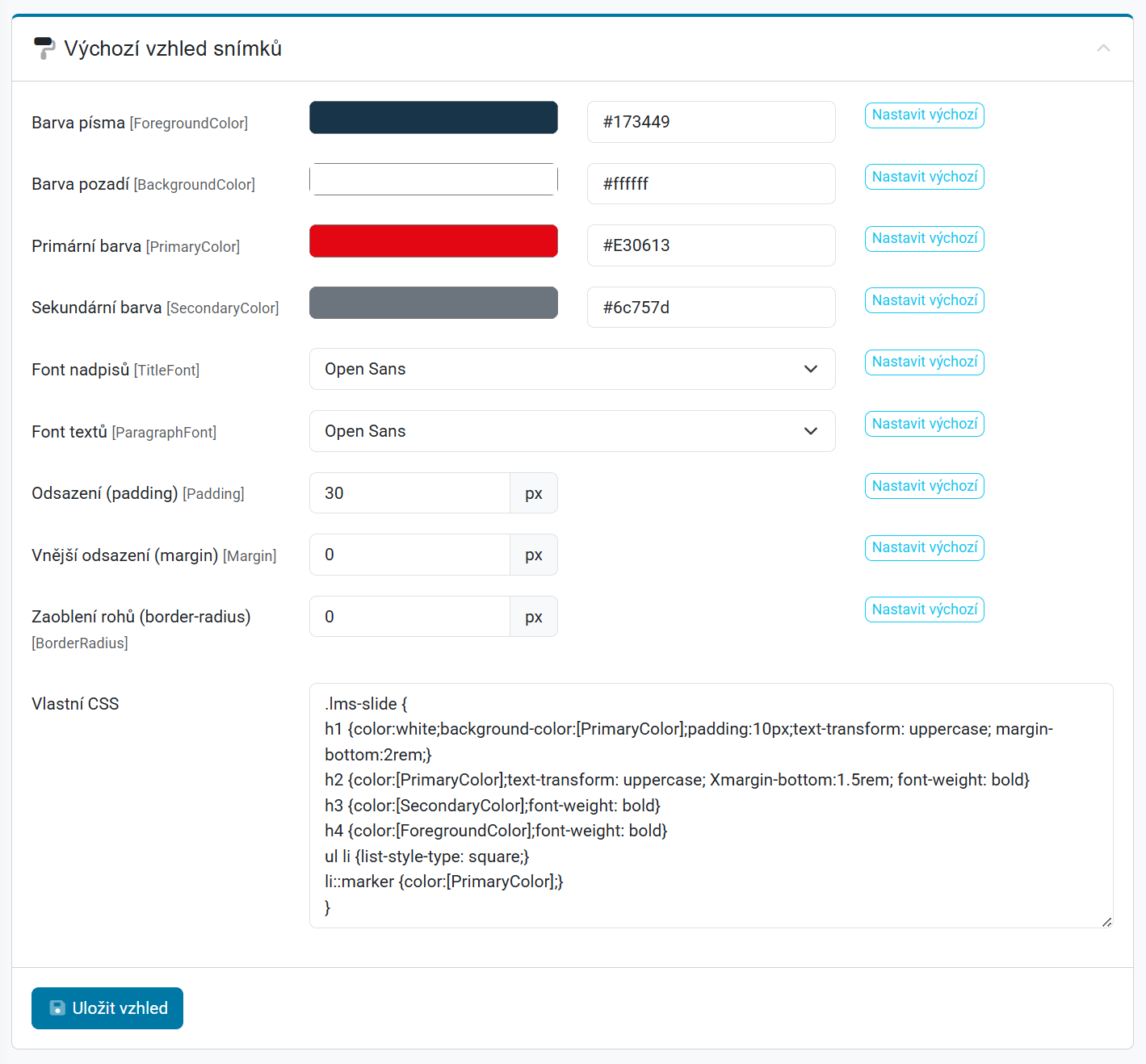This screenshot has width=1146, height=1064.
Task: Edit the #173449 hex value field
Action: pos(712,122)
